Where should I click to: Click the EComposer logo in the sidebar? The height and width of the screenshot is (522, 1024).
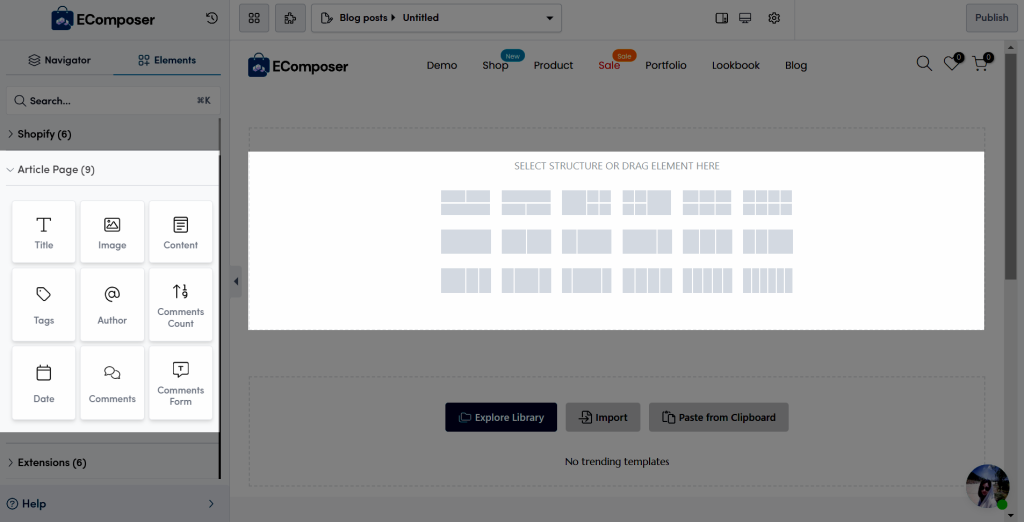[x=103, y=19]
